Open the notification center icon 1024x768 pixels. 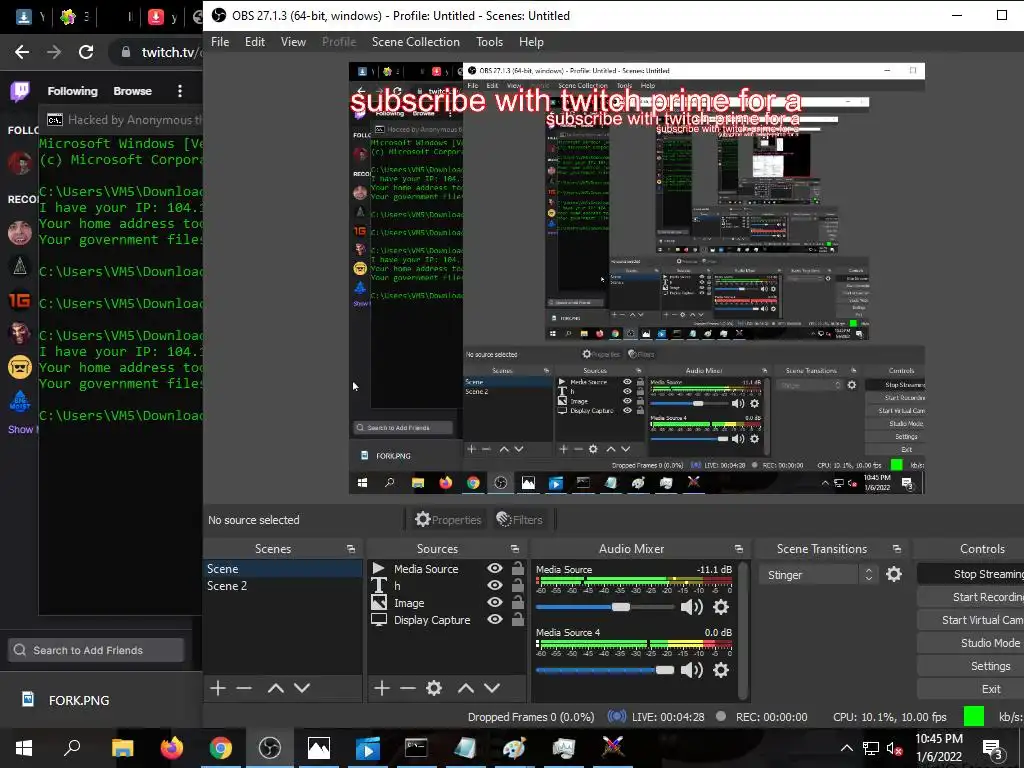[992, 748]
